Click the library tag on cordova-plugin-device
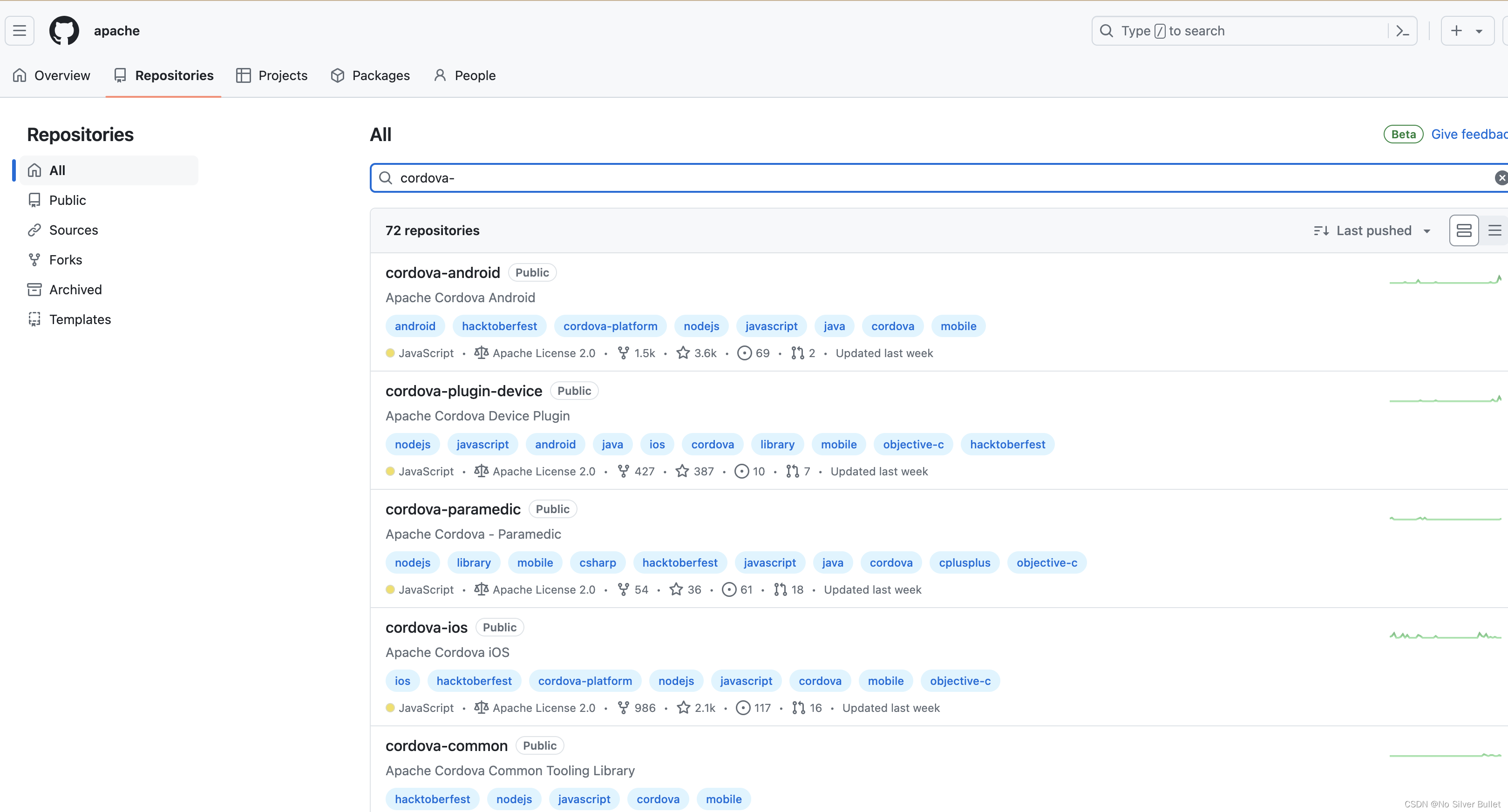This screenshot has height=812, width=1508. point(777,444)
